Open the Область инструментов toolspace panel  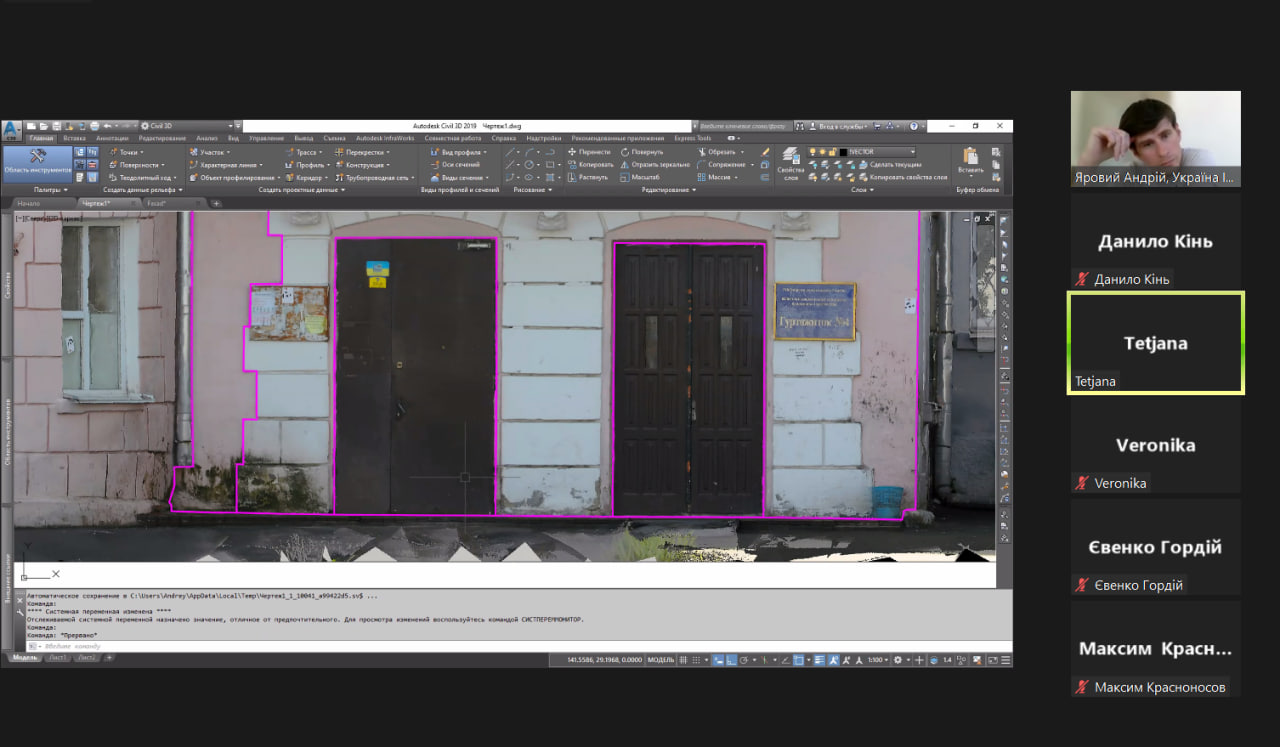pos(37,161)
